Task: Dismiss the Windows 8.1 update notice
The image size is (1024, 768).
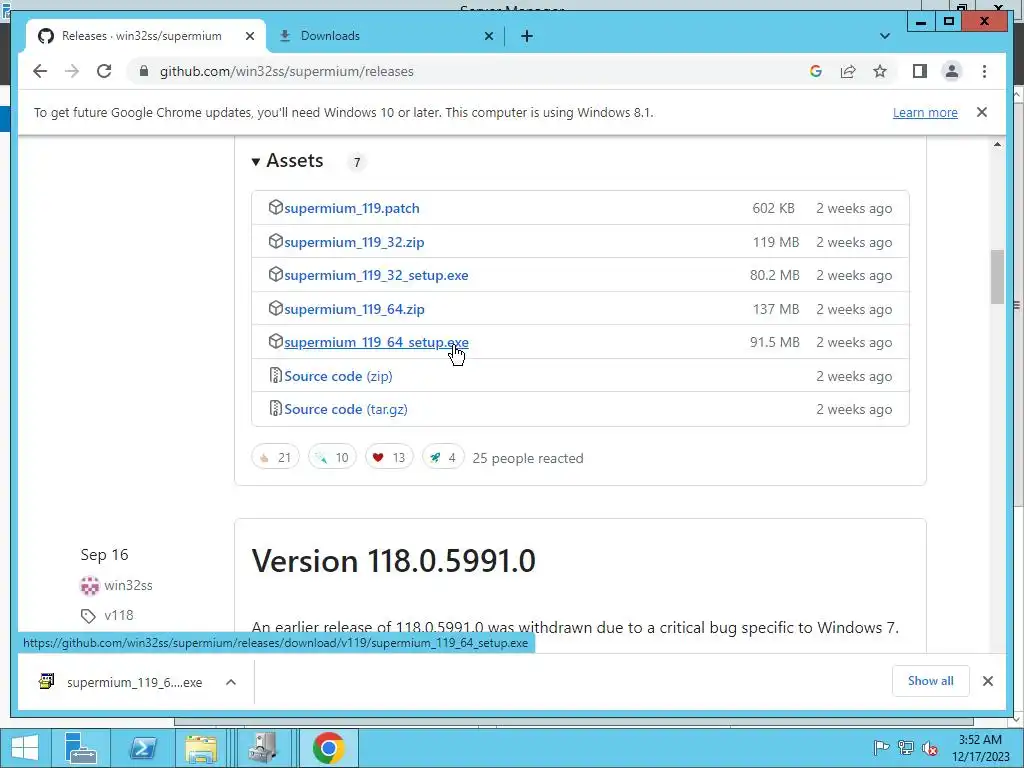Action: tap(982, 112)
